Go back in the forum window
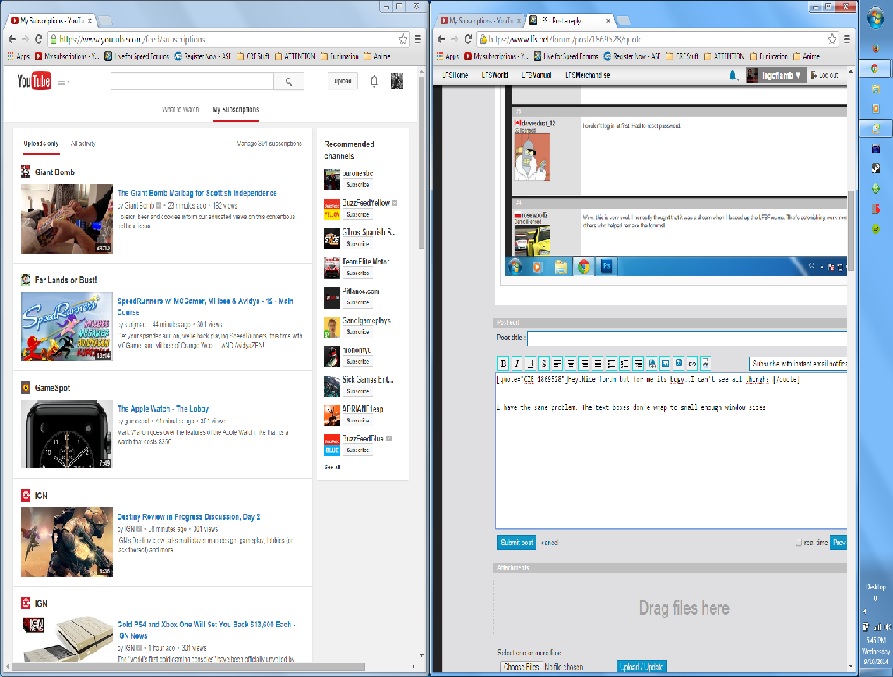This screenshot has width=893, height=677. [441, 39]
